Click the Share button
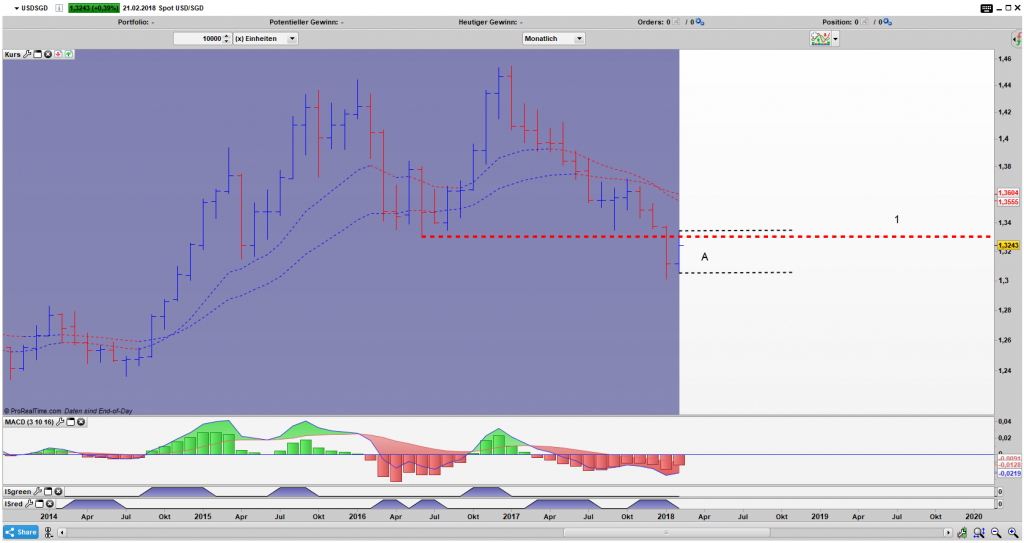The width and height of the screenshot is (1024, 543). 21,532
